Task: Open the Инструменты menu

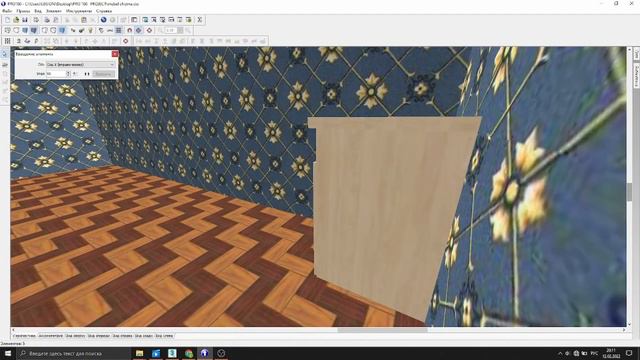Action: 79,11
